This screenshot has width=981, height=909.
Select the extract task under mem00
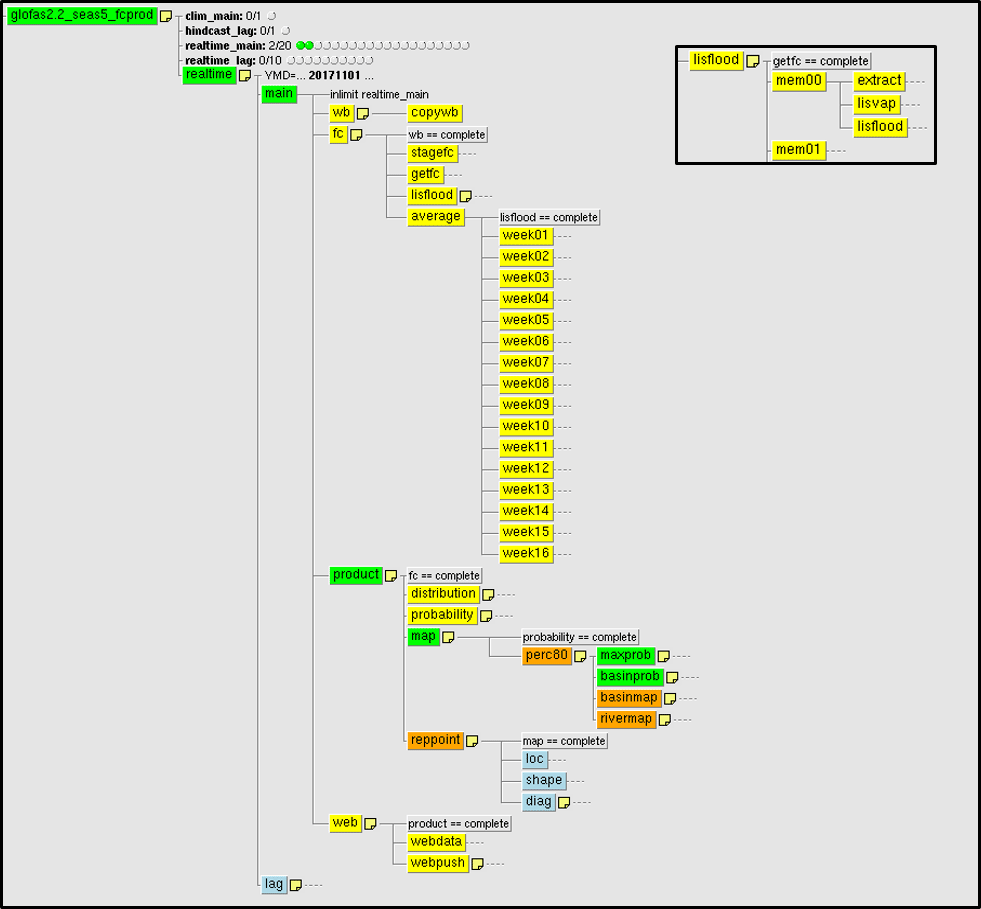879,81
